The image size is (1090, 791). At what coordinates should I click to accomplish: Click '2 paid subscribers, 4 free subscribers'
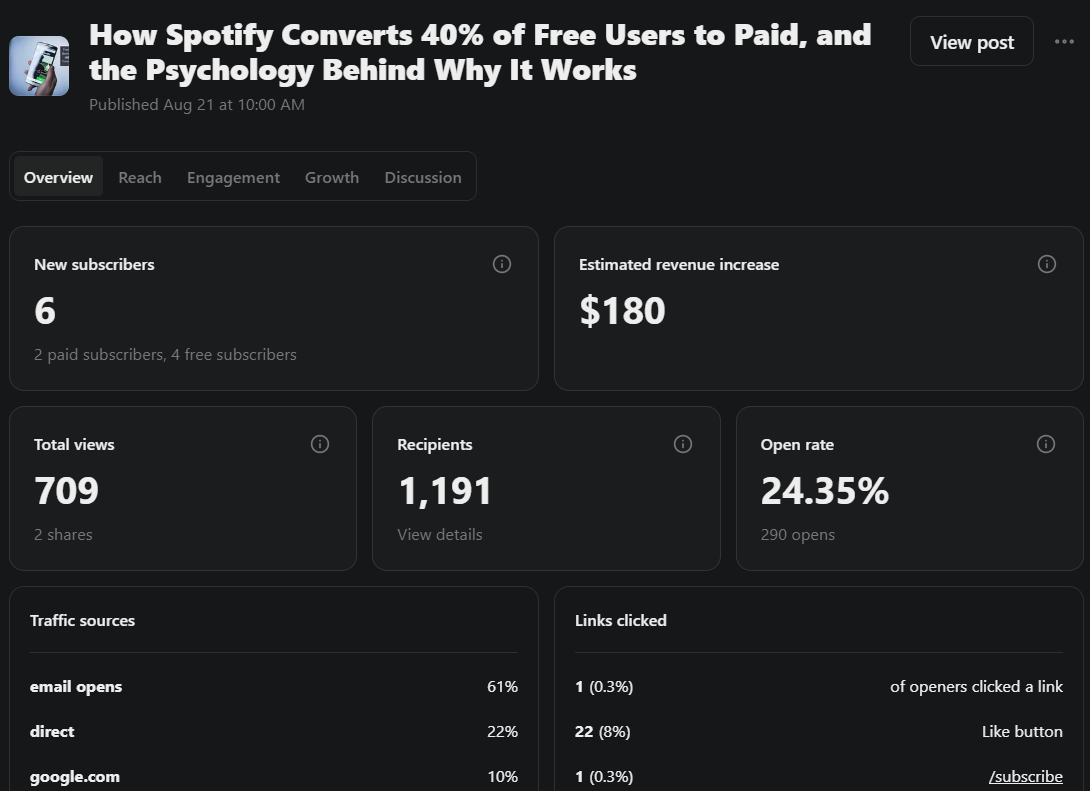pyautogui.click(x=165, y=354)
